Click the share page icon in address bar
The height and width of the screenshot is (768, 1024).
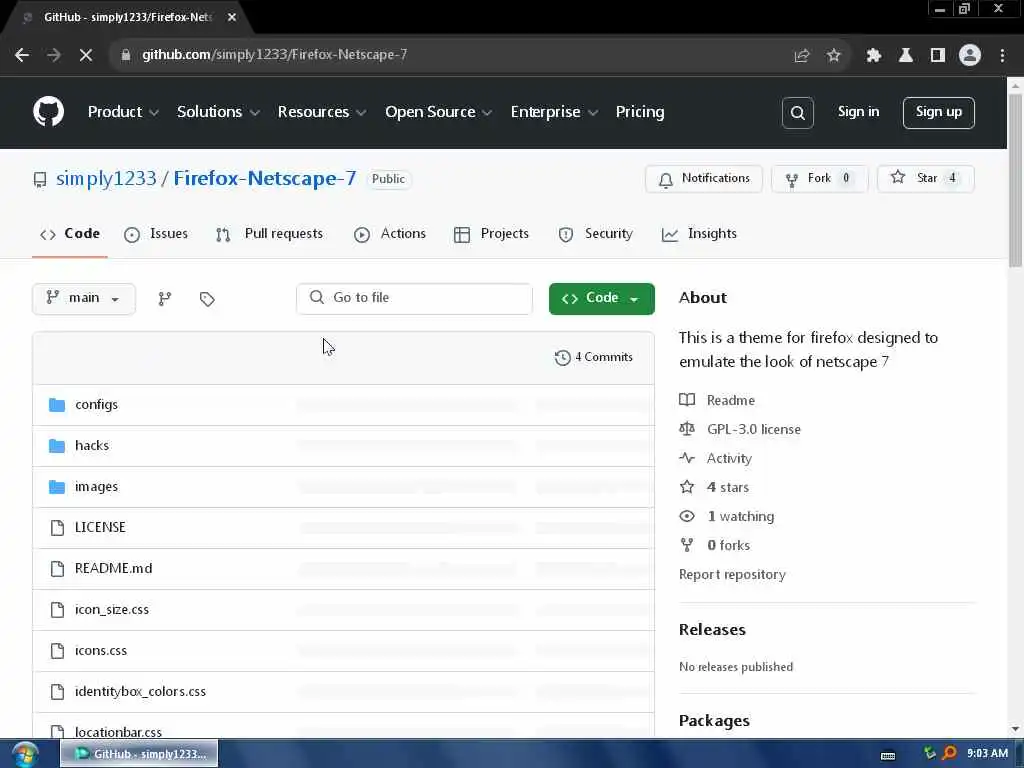pos(801,56)
